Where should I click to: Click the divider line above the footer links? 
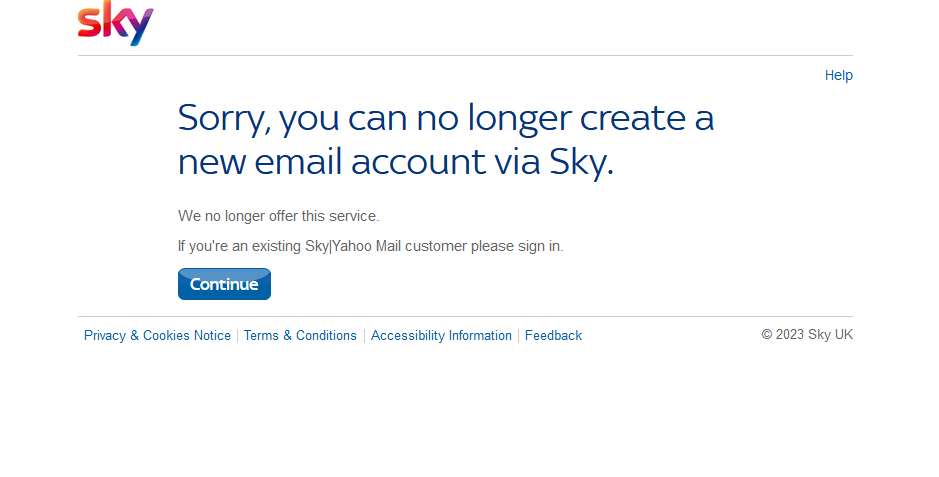pos(465,316)
